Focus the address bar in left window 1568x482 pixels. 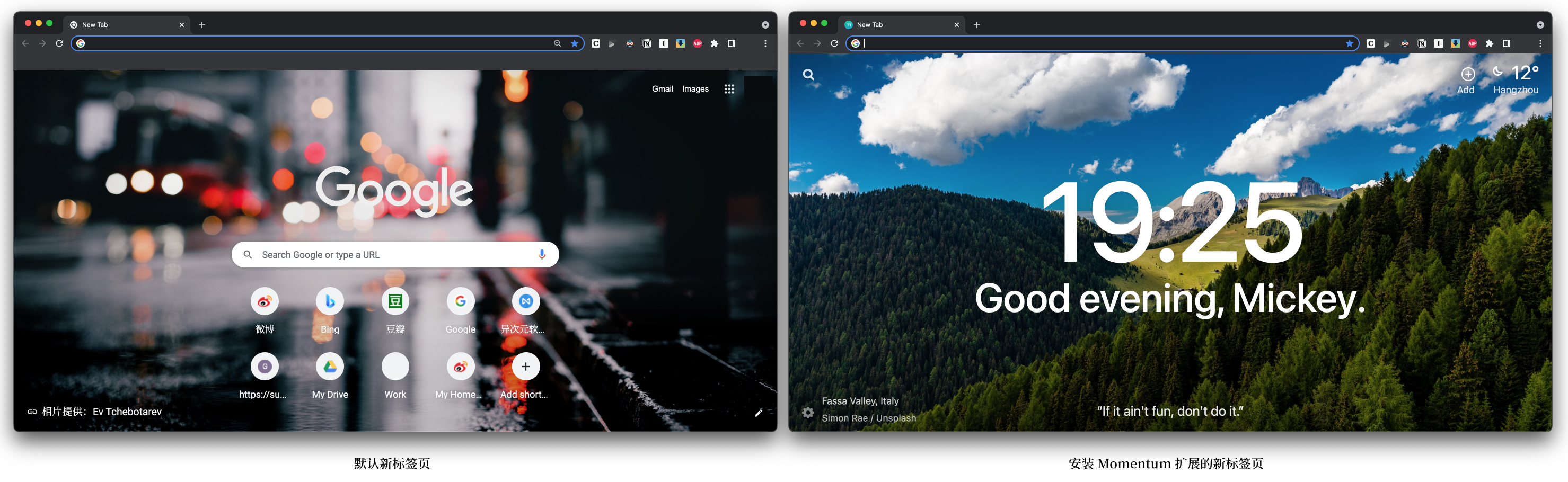click(x=328, y=43)
